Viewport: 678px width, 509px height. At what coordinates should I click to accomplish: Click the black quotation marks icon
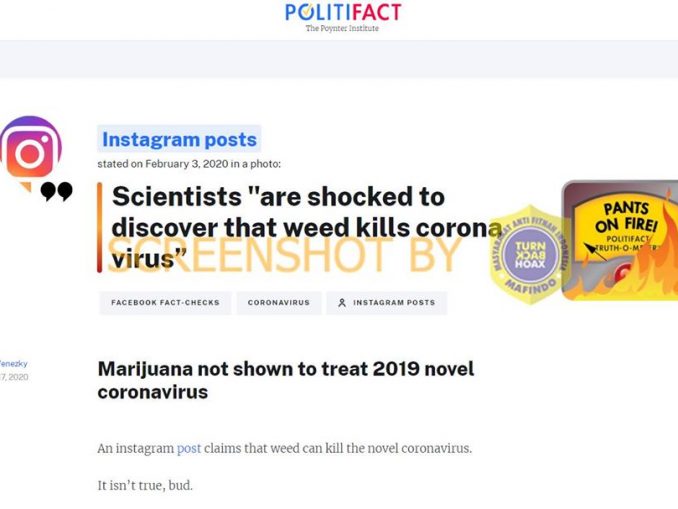tap(56, 191)
